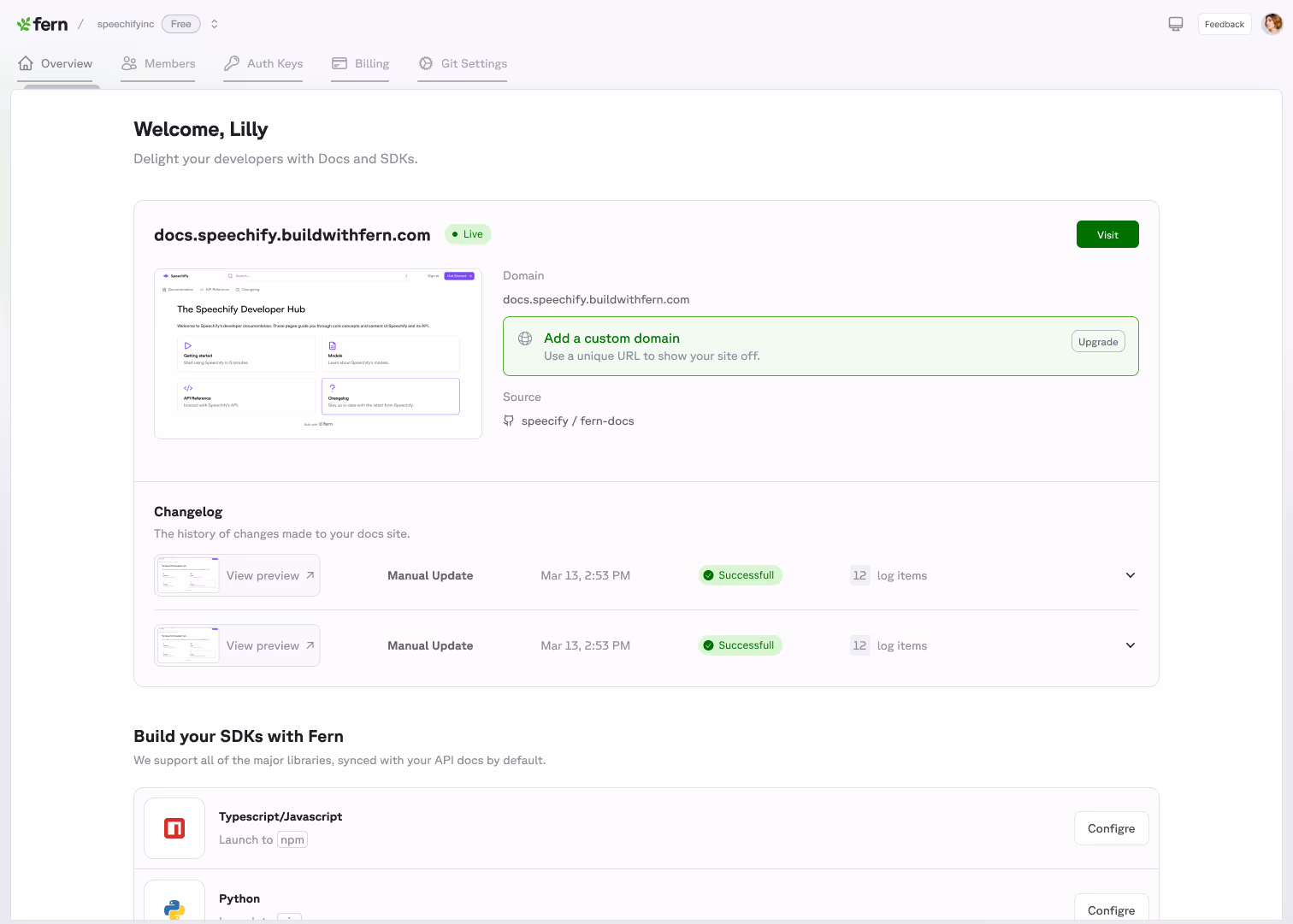The image size is (1293, 924).
Task: Click the Free plan badge
Action: 181,24
